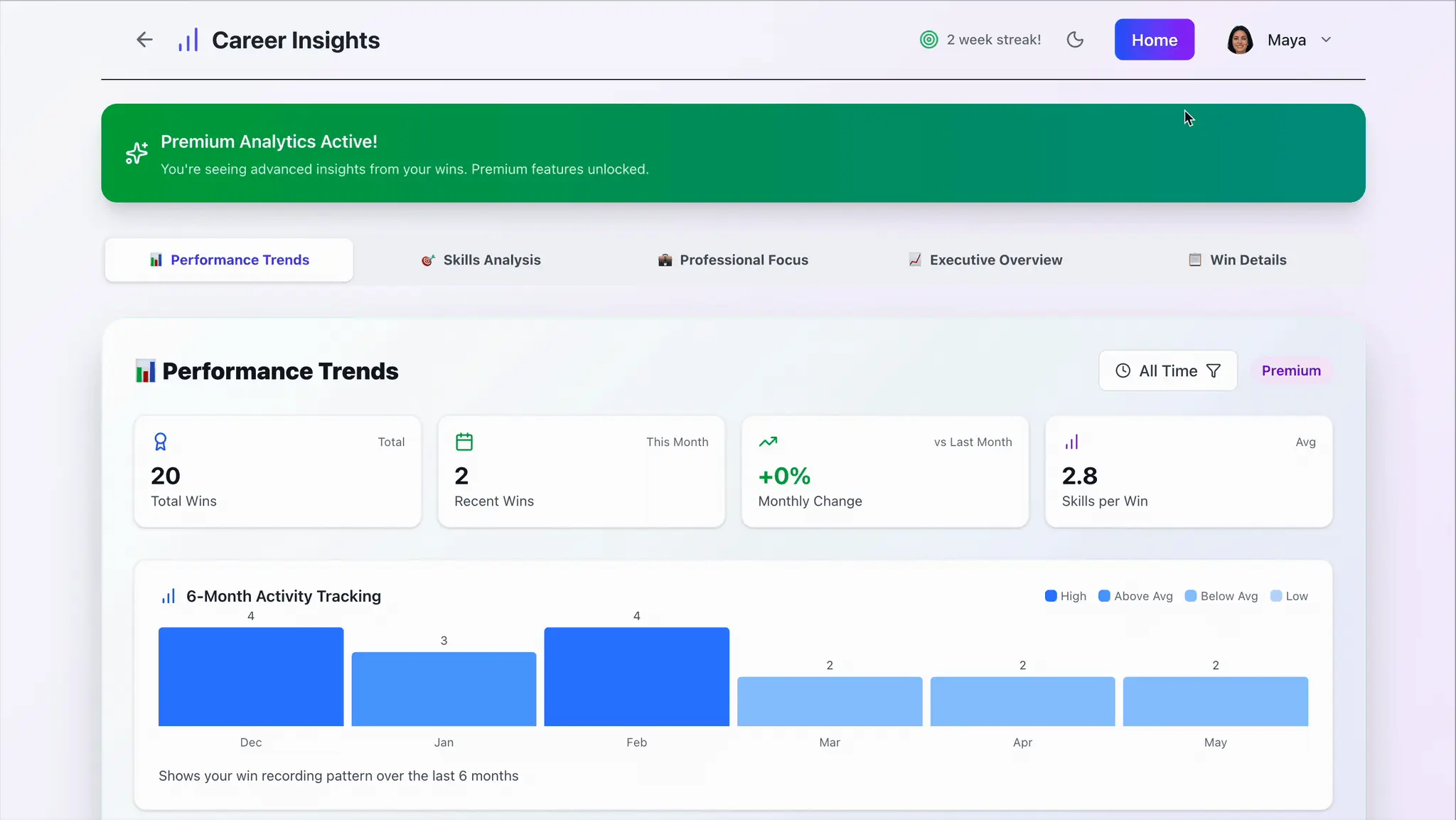Switch to the Skills Analysis tab

click(x=481, y=260)
